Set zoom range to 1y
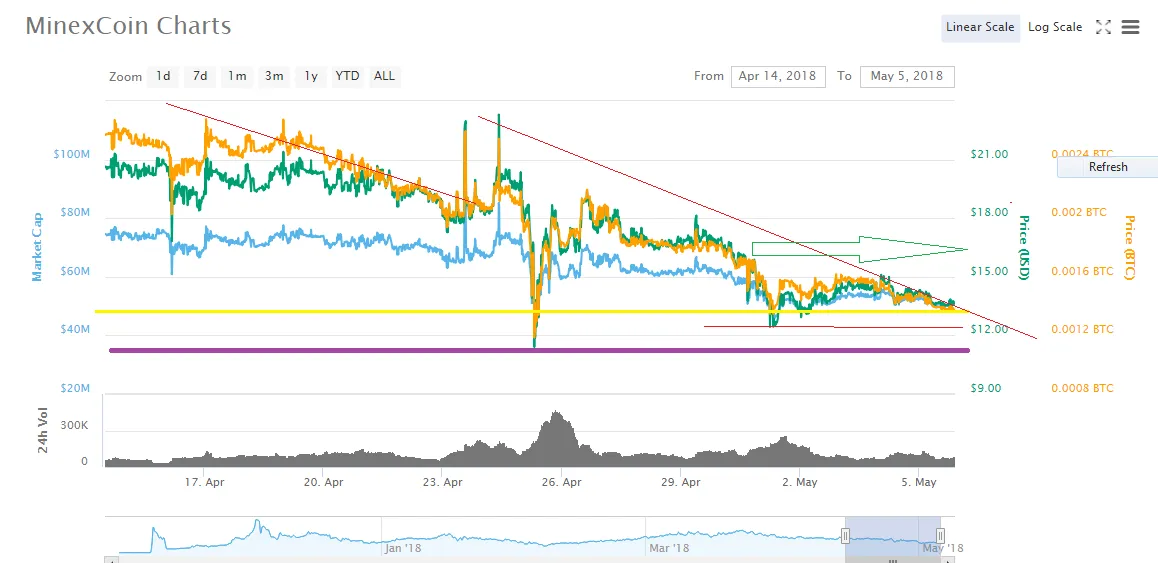Viewport: 1158px width, 563px height. tap(311, 76)
